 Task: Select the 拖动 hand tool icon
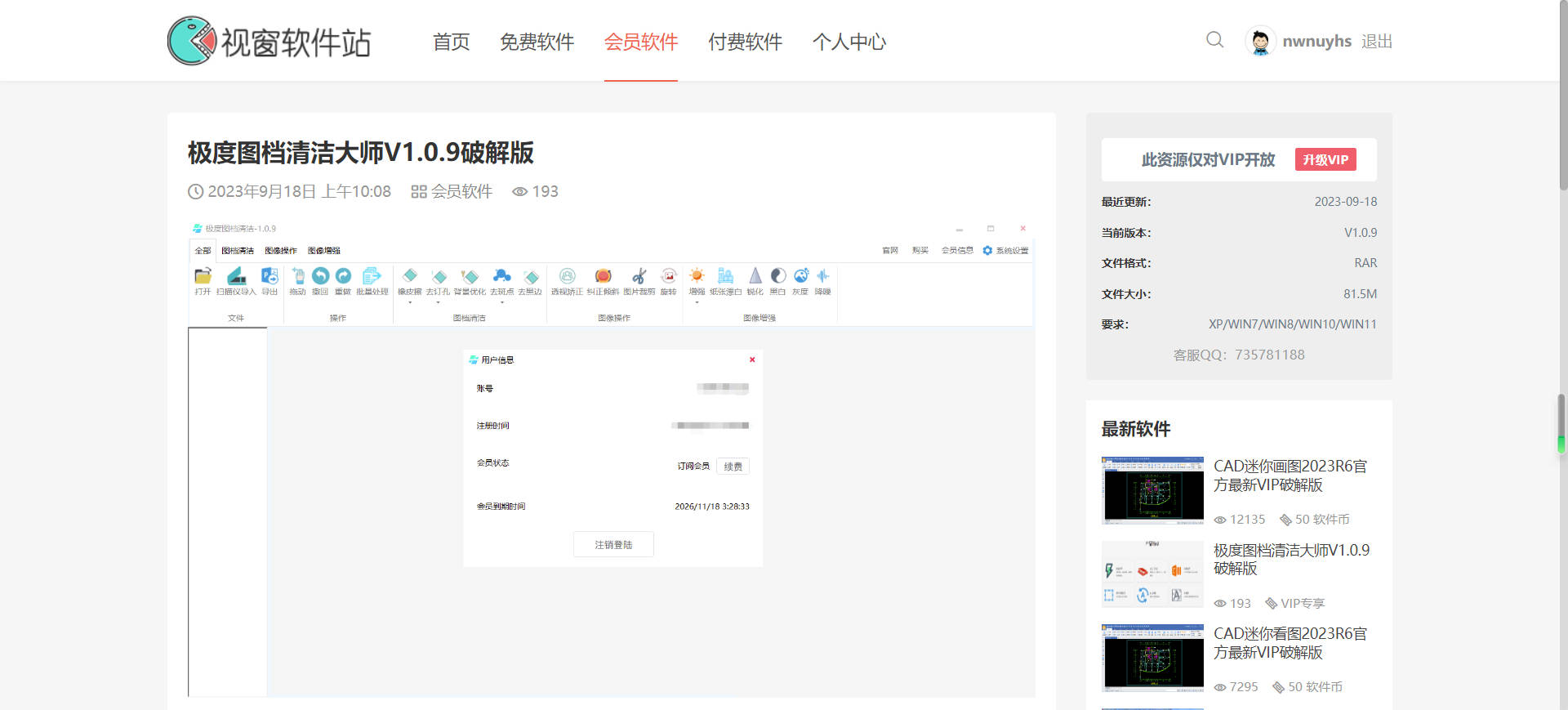click(x=298, y=275)
